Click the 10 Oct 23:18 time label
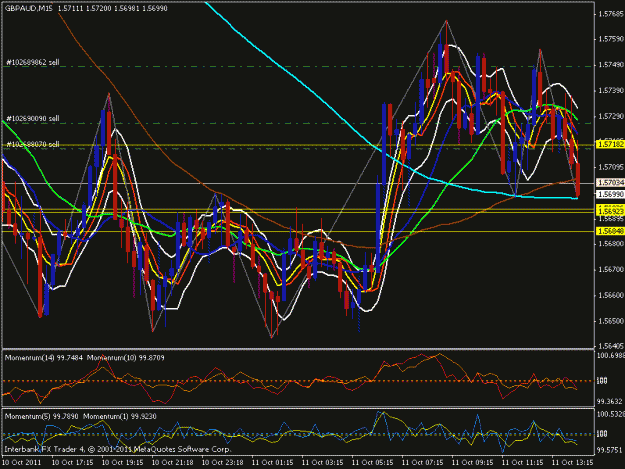Image resolution: width=625 pixels, height=469 pixels. tap(222, 463)
